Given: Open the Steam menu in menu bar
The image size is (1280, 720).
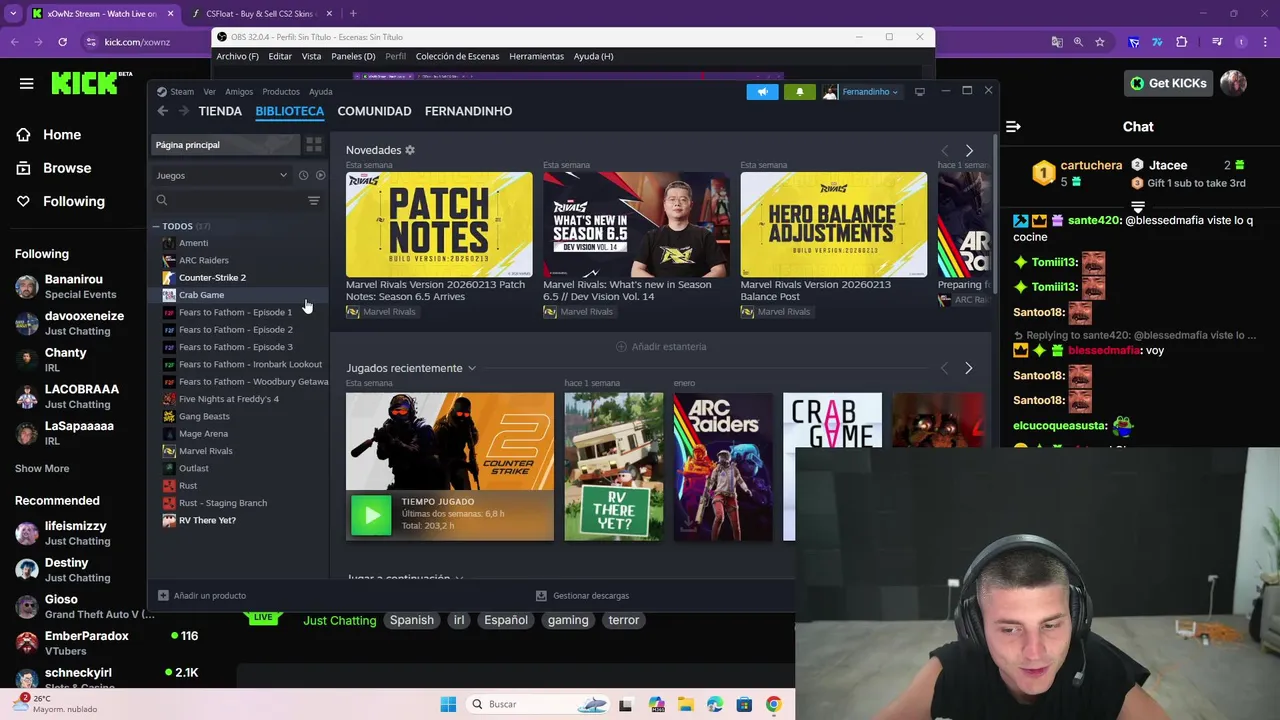Looking at the screenshot, I should [x=182, y=92].
